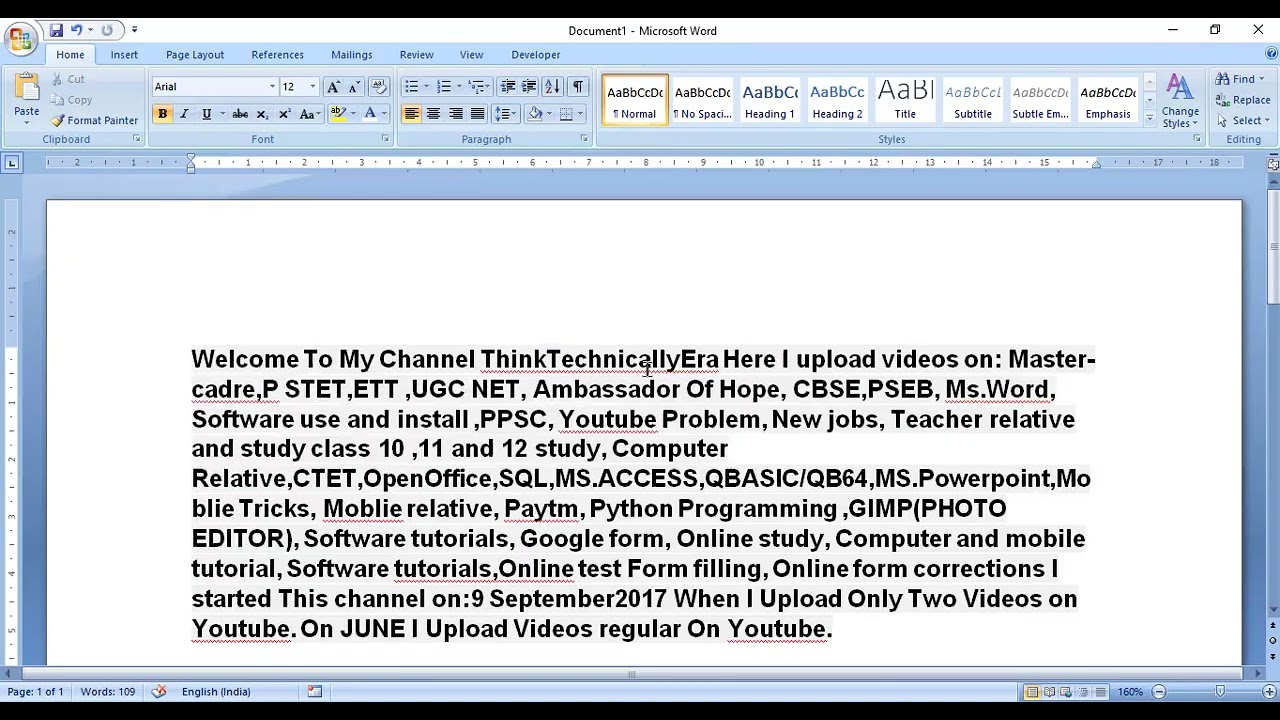The image size is (1280, 720).
Task: Click the zoom slider handle
Action: (1220, 692)
